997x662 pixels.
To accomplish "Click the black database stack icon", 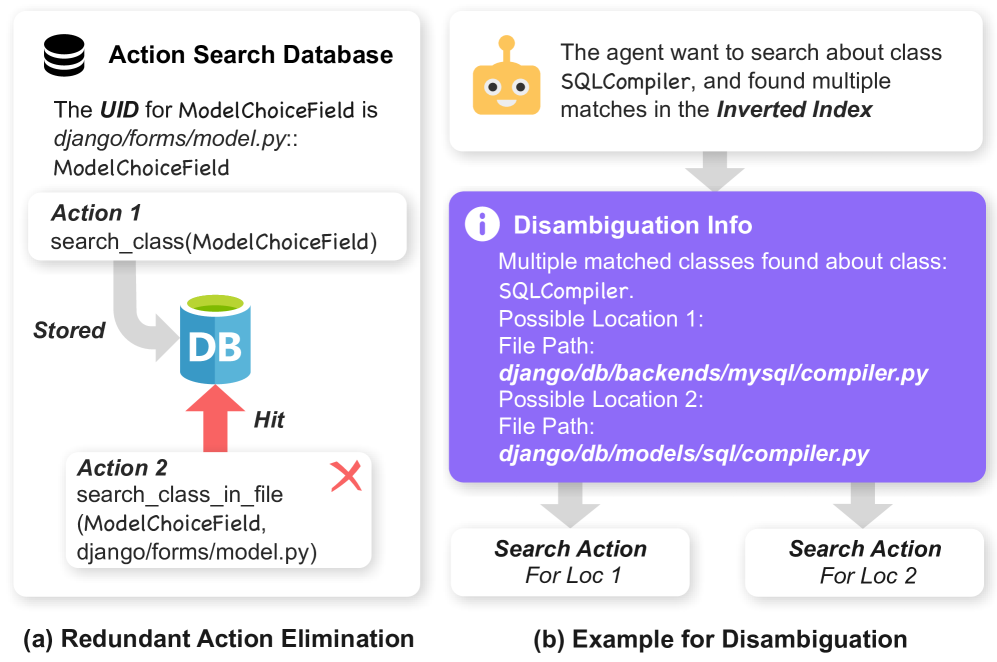I will [65, 54].
